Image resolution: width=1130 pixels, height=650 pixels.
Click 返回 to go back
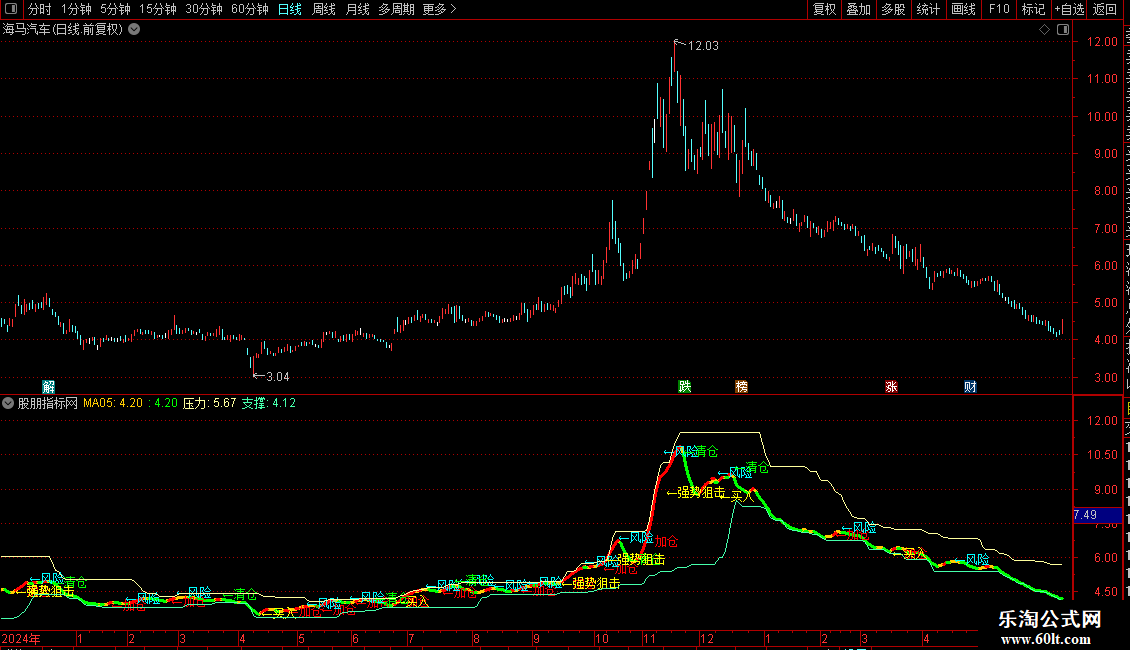click(1104, 9)
